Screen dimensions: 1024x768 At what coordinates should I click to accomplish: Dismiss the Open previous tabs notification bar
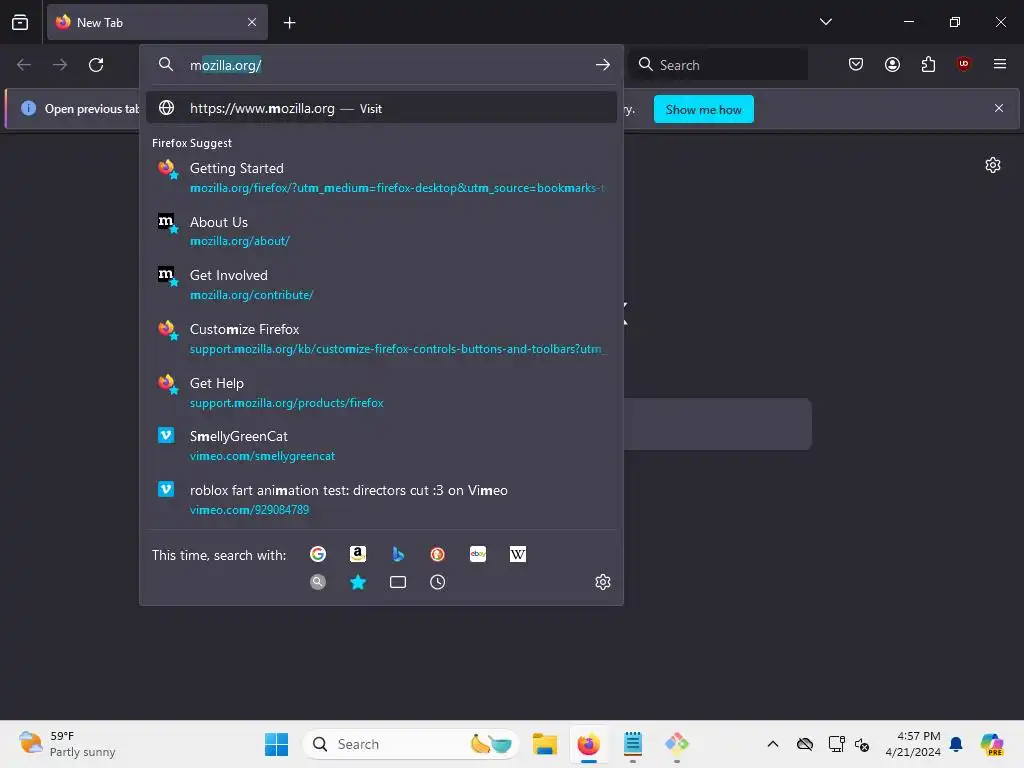999,108
